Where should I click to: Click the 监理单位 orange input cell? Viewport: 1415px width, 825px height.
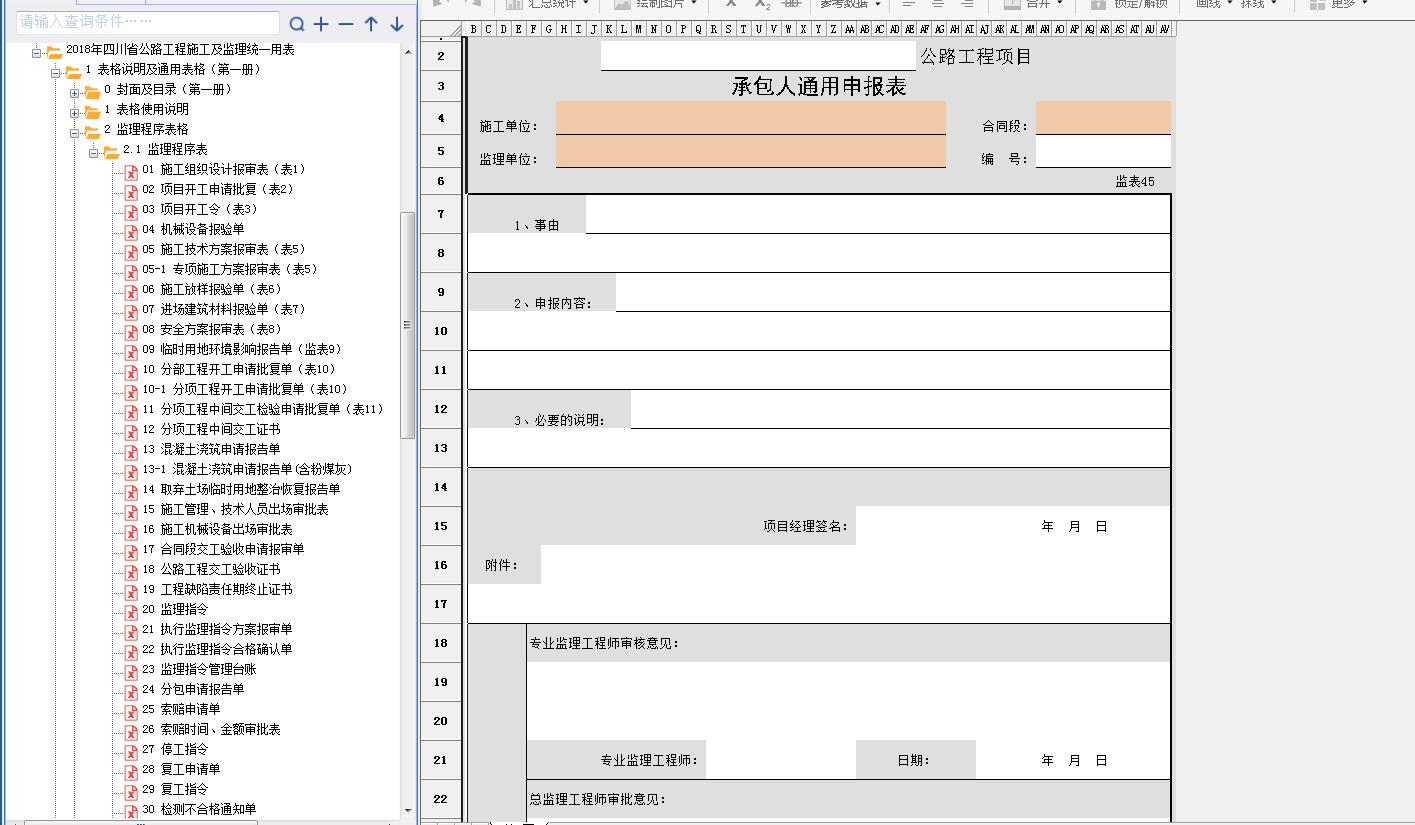[751, 151]
